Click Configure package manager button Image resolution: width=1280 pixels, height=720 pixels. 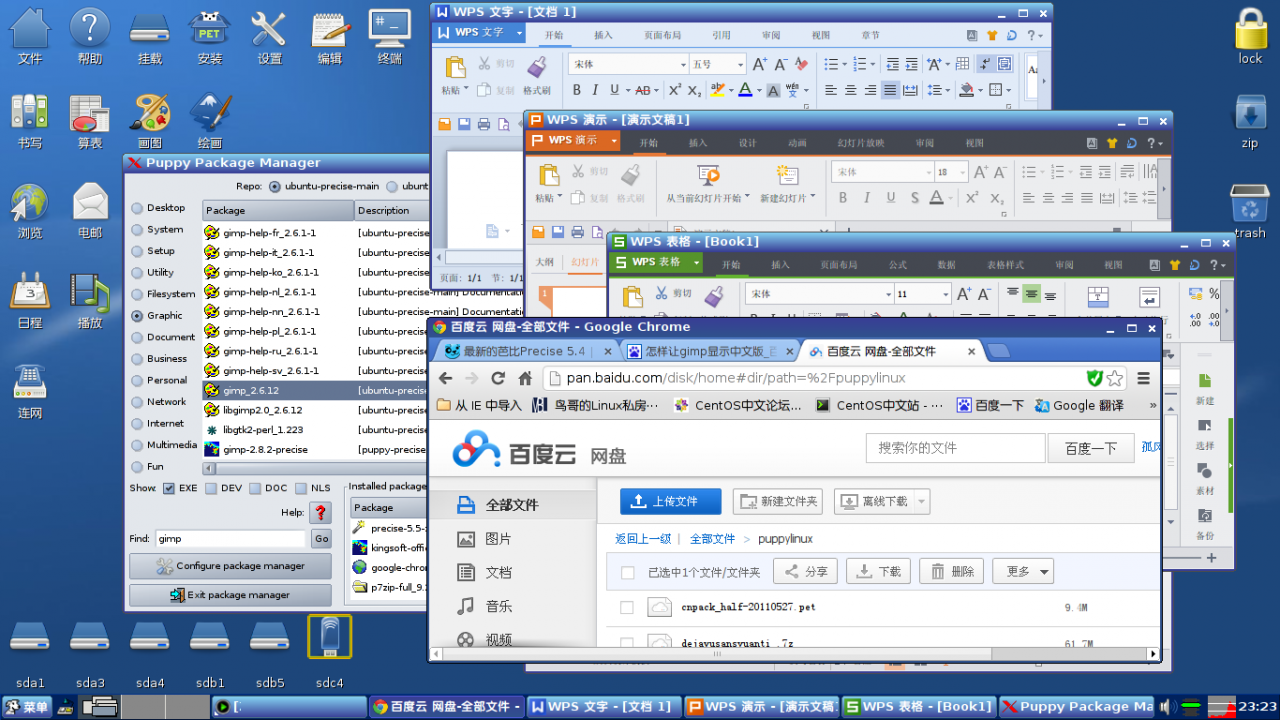[230, 566]
